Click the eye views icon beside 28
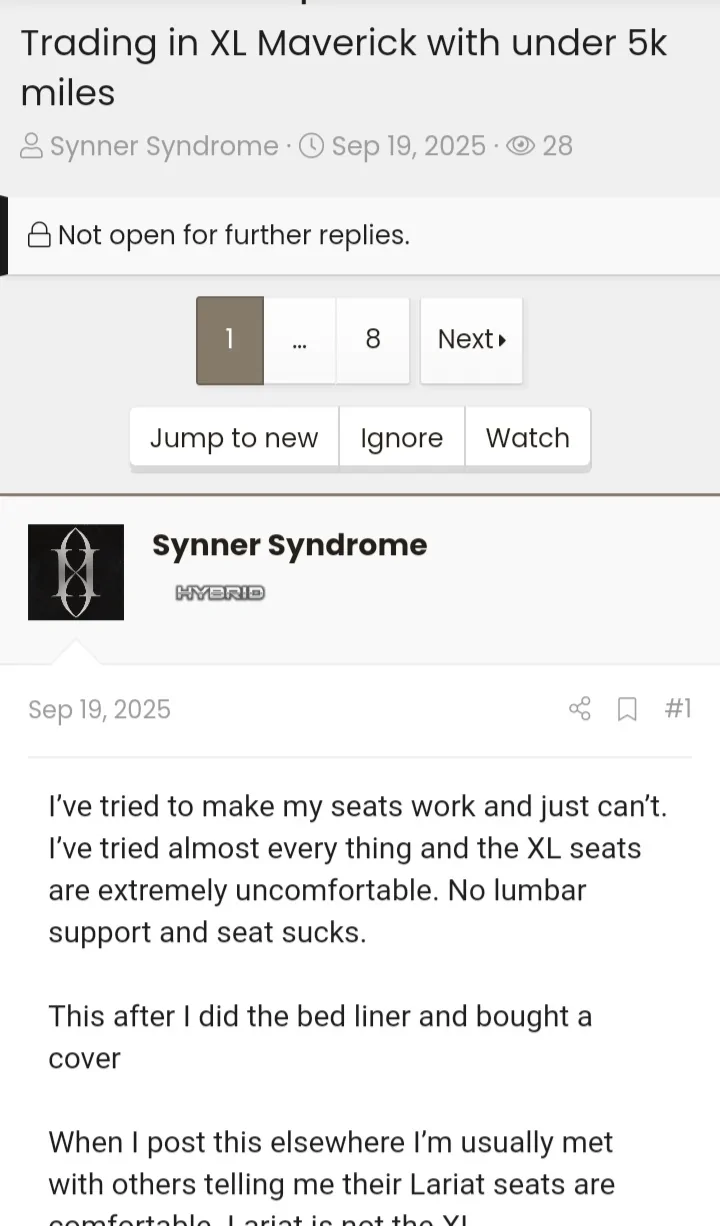 520,146
